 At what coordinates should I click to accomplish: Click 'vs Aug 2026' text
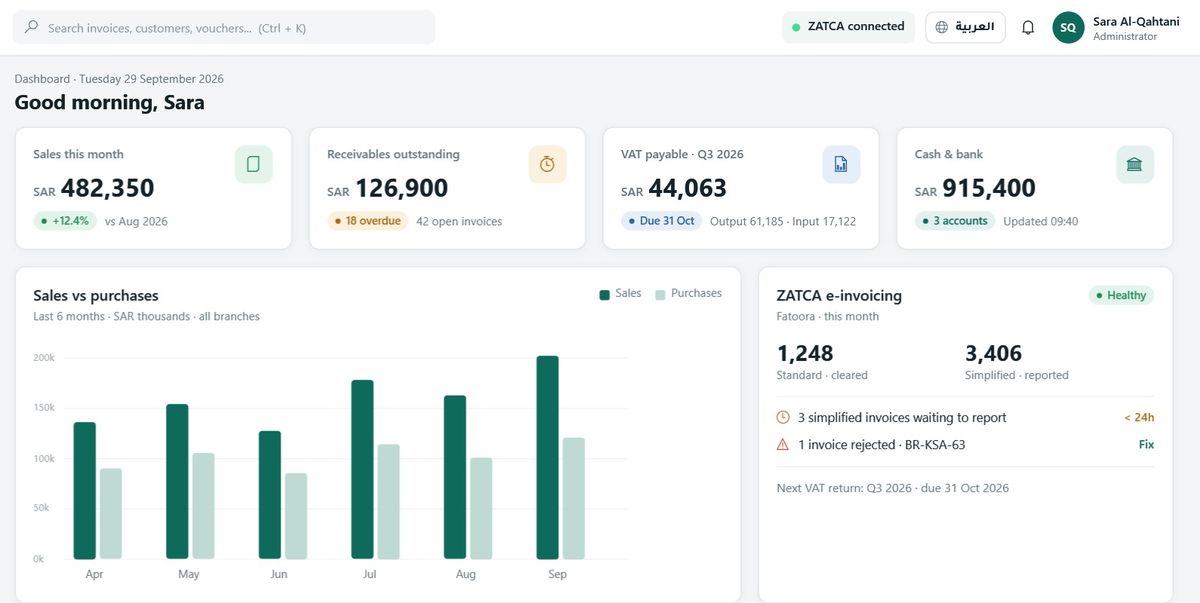point(136,221)
